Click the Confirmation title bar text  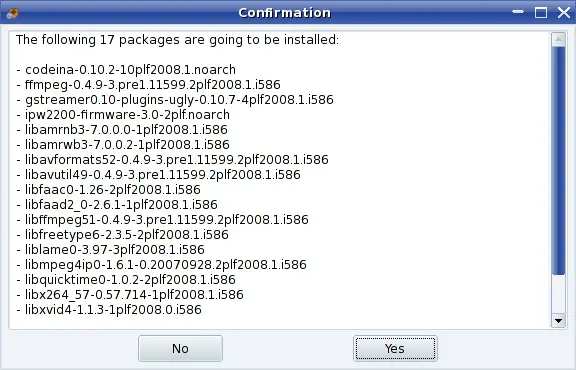[x=285, y=13]
